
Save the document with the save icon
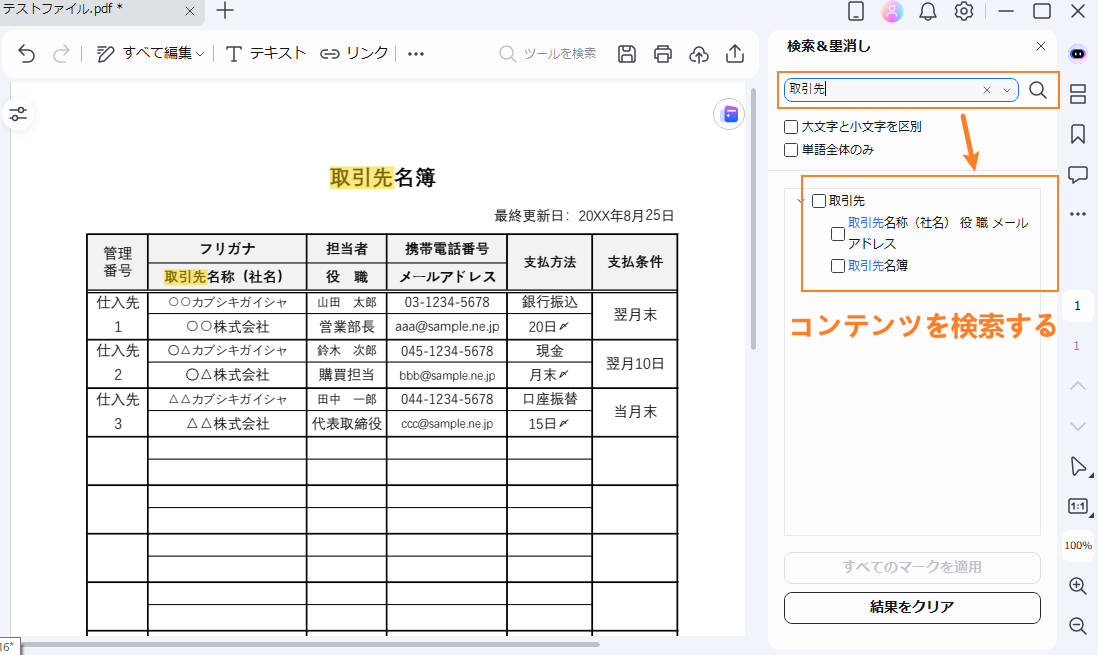coord(627,54)
